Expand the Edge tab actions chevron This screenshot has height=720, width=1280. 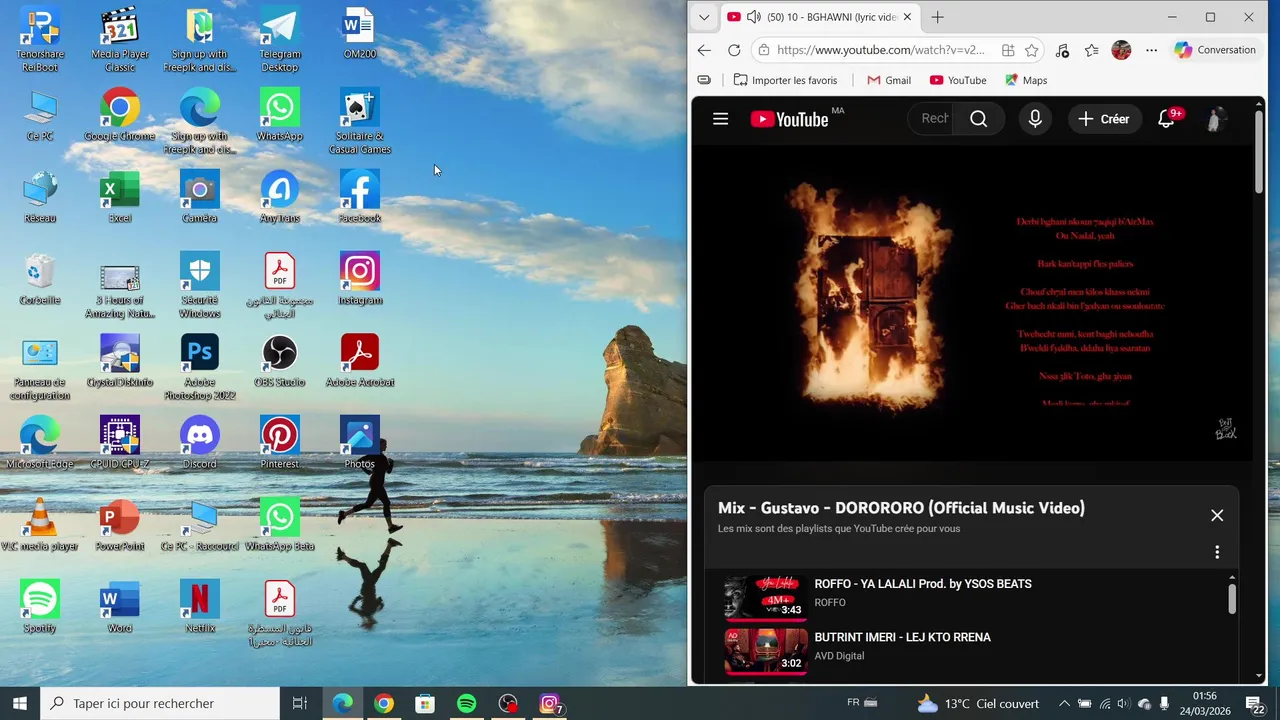click(704, 17)
